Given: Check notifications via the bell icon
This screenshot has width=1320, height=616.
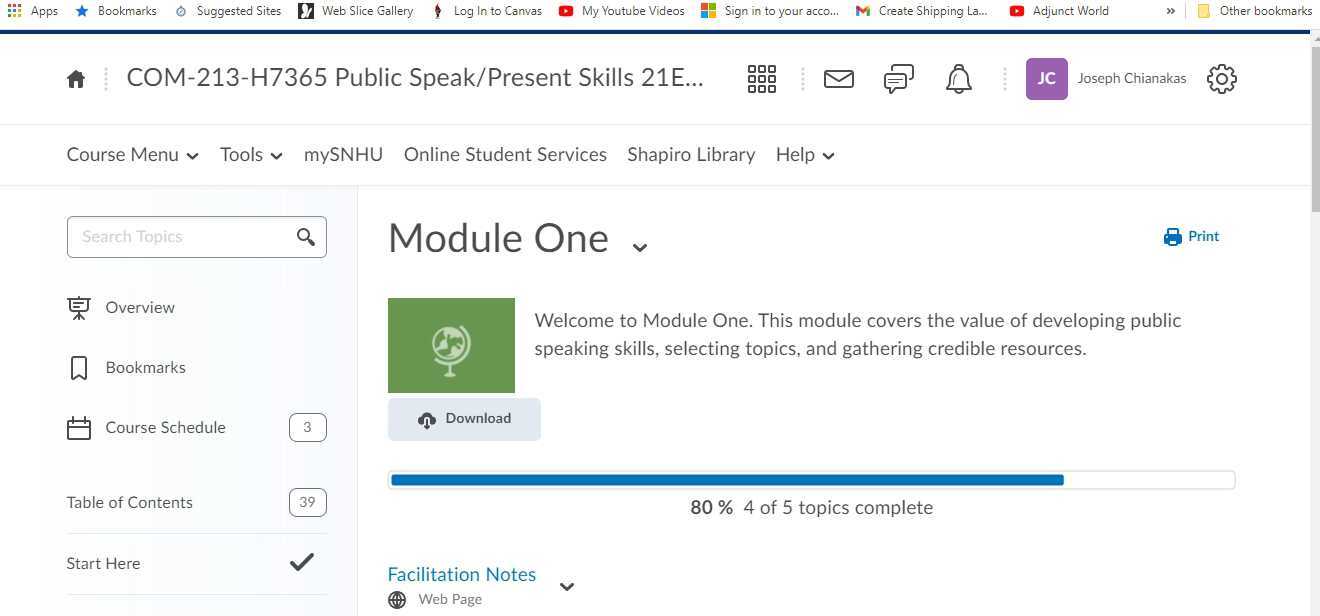Looking at the screenshot, I should (958, 78).
